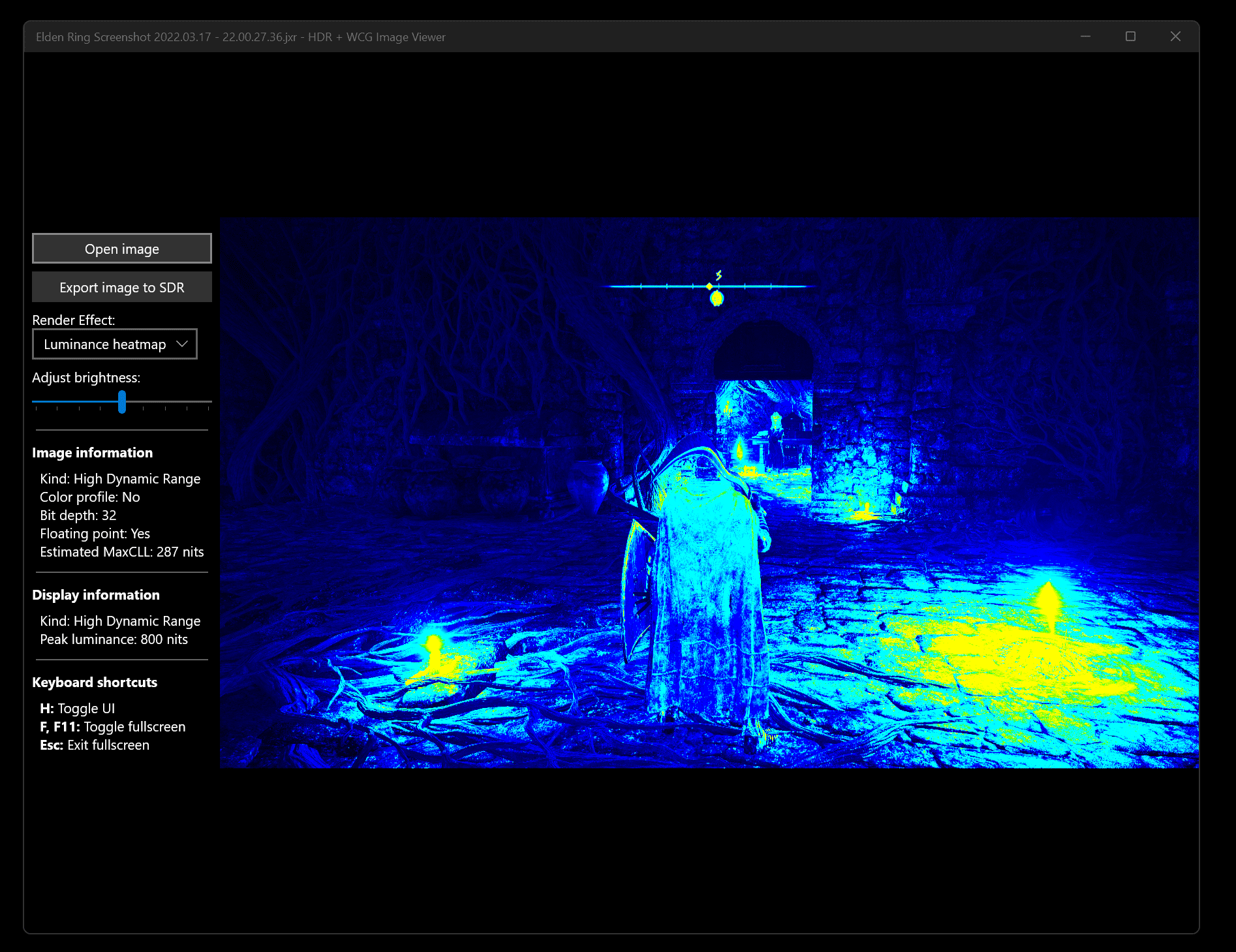Viewport: 1236px width, 952px height.
Task: Click the window title bar text
Action: click(x=241, y=37)
